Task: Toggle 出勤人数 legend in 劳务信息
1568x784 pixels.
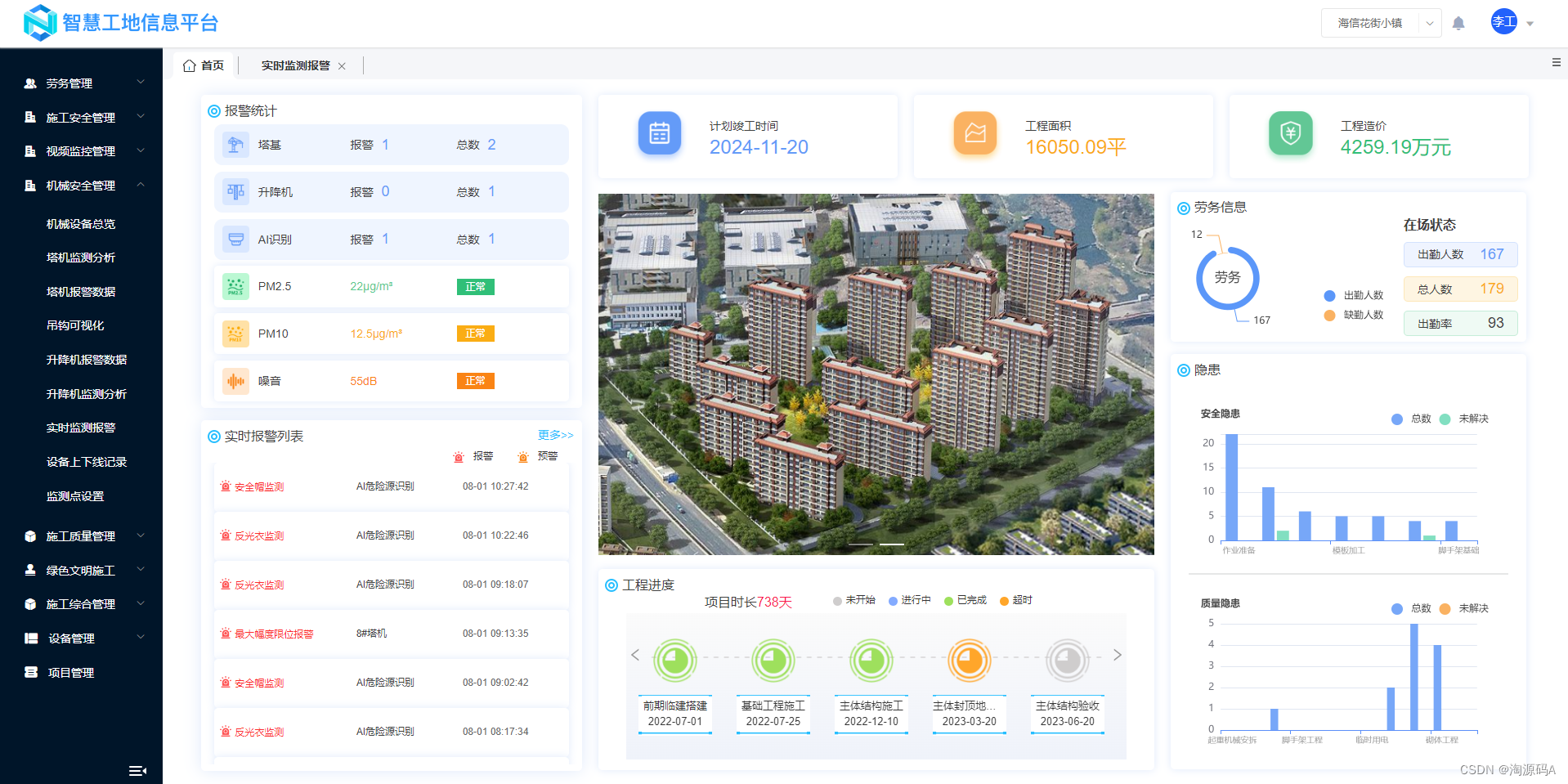Action: 1354,295
